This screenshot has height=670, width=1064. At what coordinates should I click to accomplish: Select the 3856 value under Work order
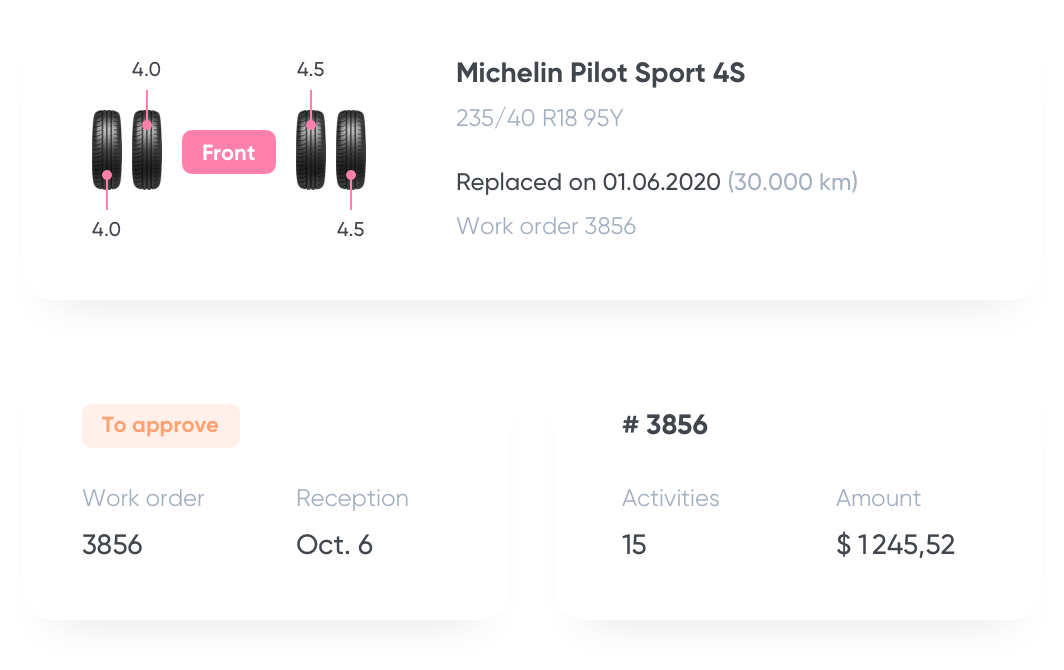pos(112,545)
